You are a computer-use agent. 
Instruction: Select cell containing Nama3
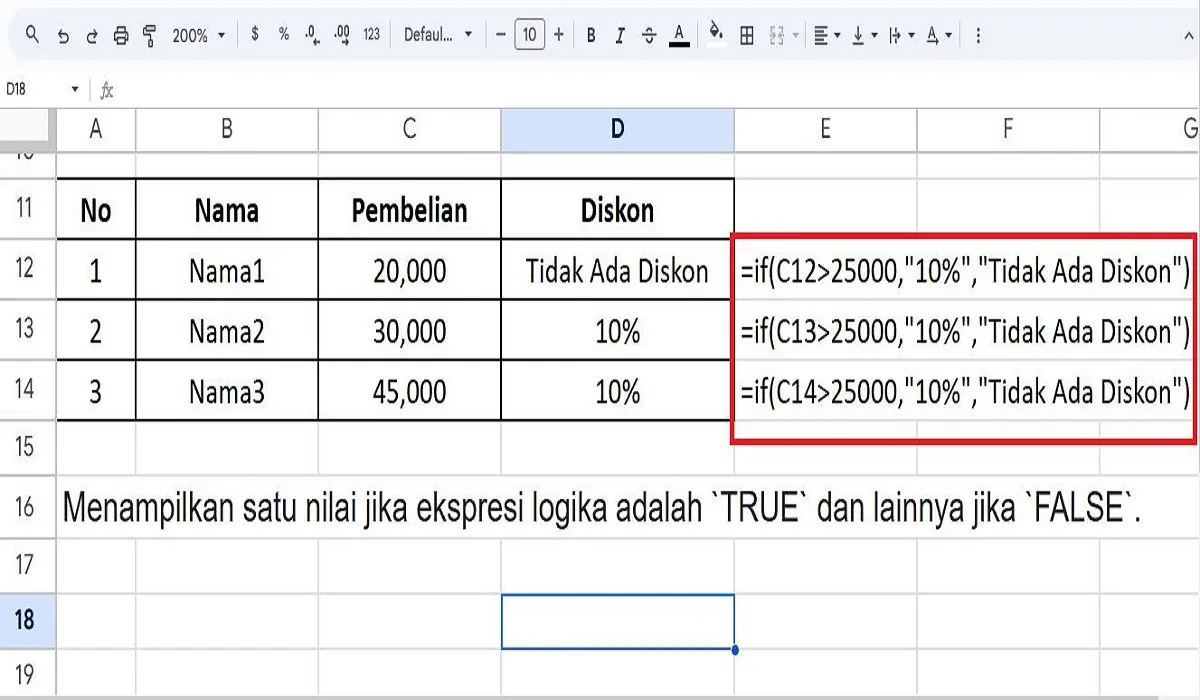click(227, 390)
